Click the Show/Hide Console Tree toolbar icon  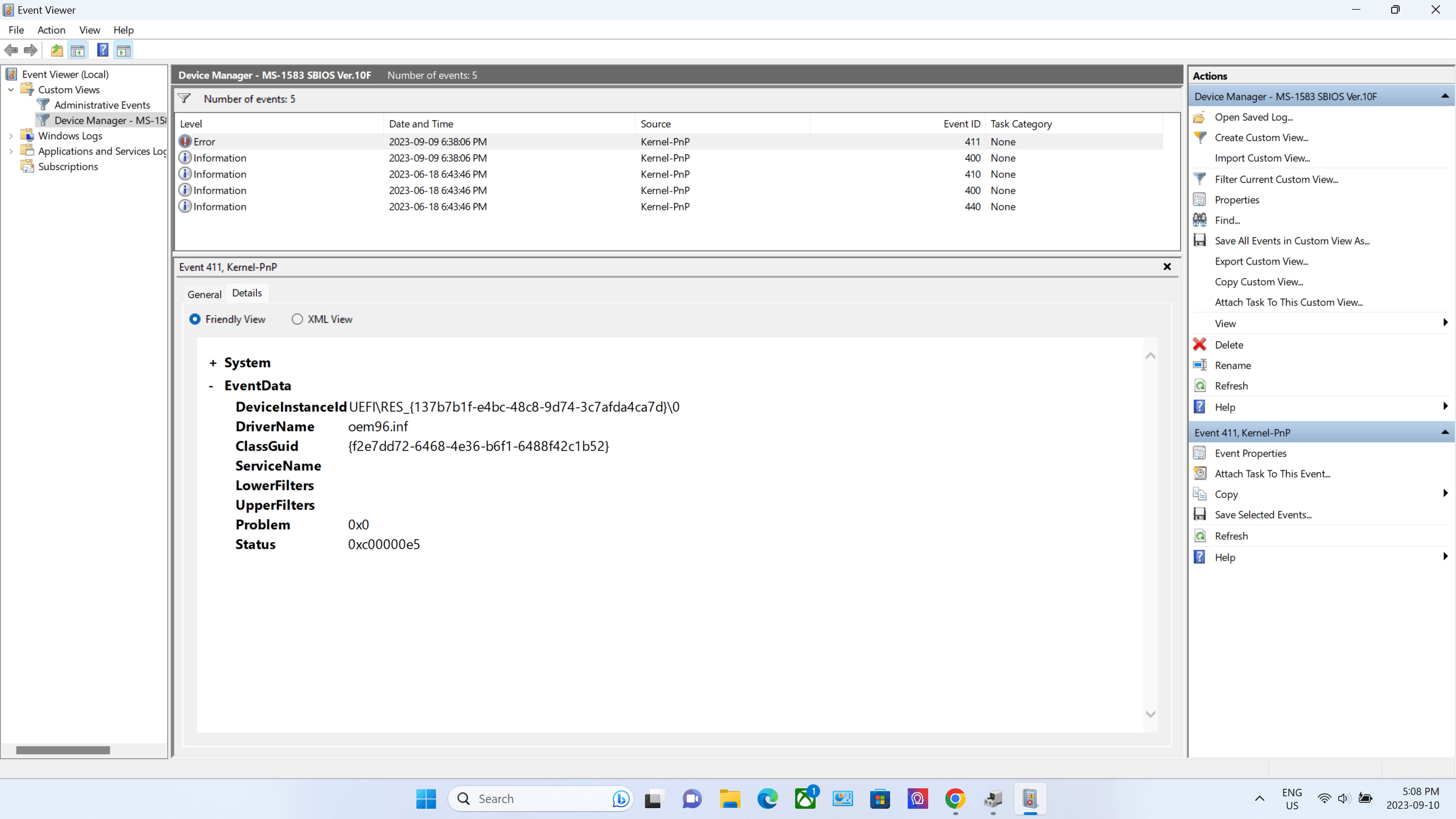point(77,50)
